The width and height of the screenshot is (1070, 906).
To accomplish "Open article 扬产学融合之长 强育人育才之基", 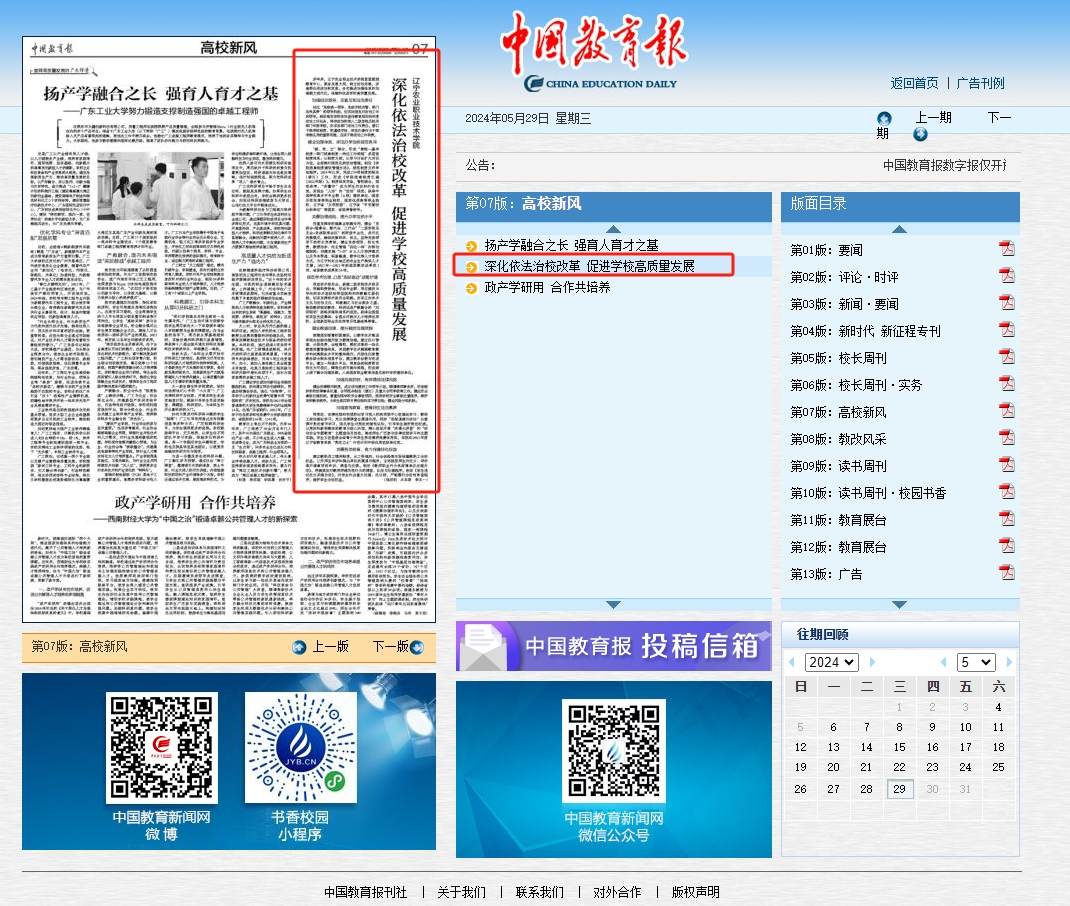I will pyautogui.click(x=571, y=246).
